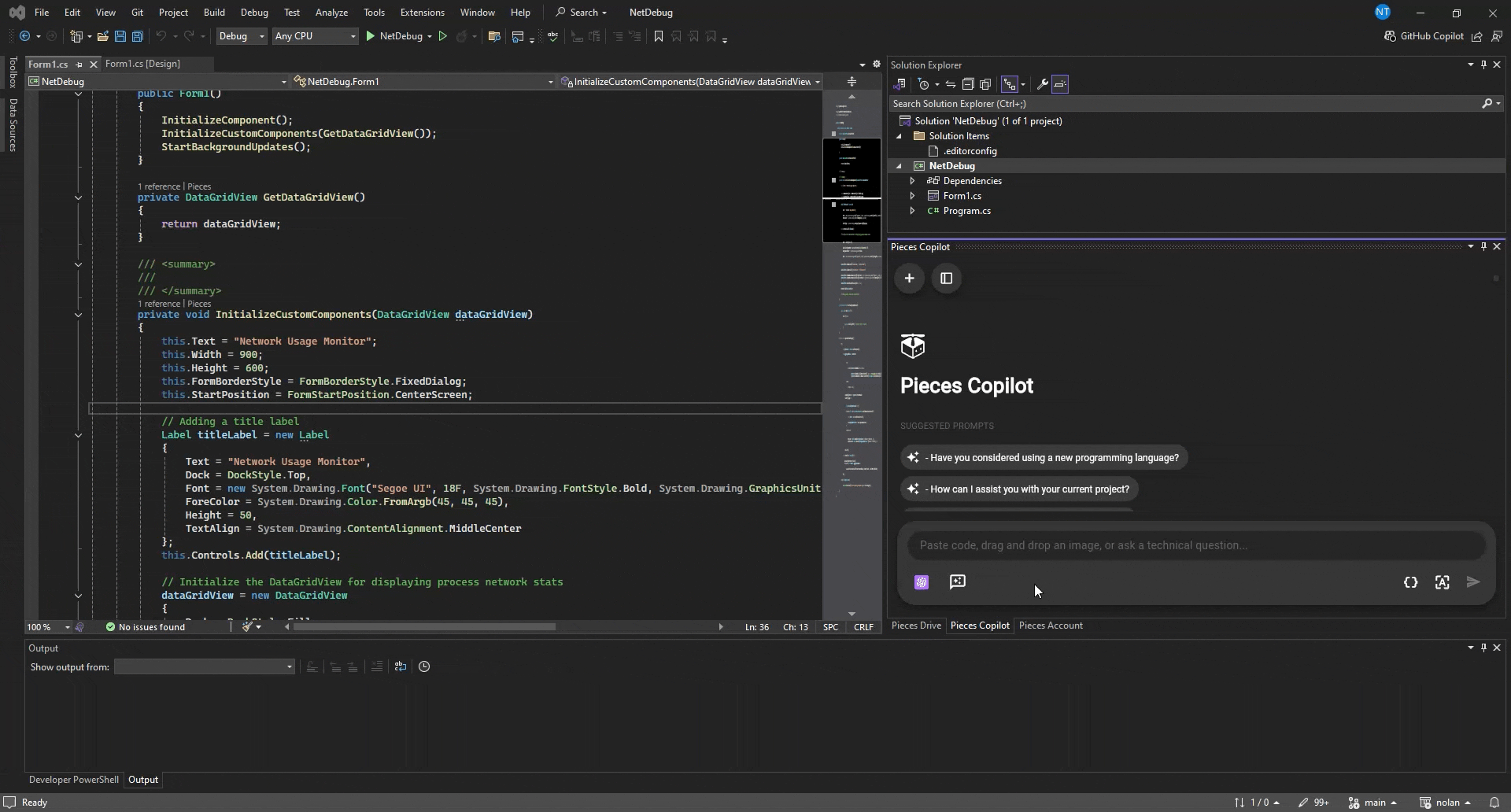Open the Debug configuration dropdown

click(x=242, y=36)
